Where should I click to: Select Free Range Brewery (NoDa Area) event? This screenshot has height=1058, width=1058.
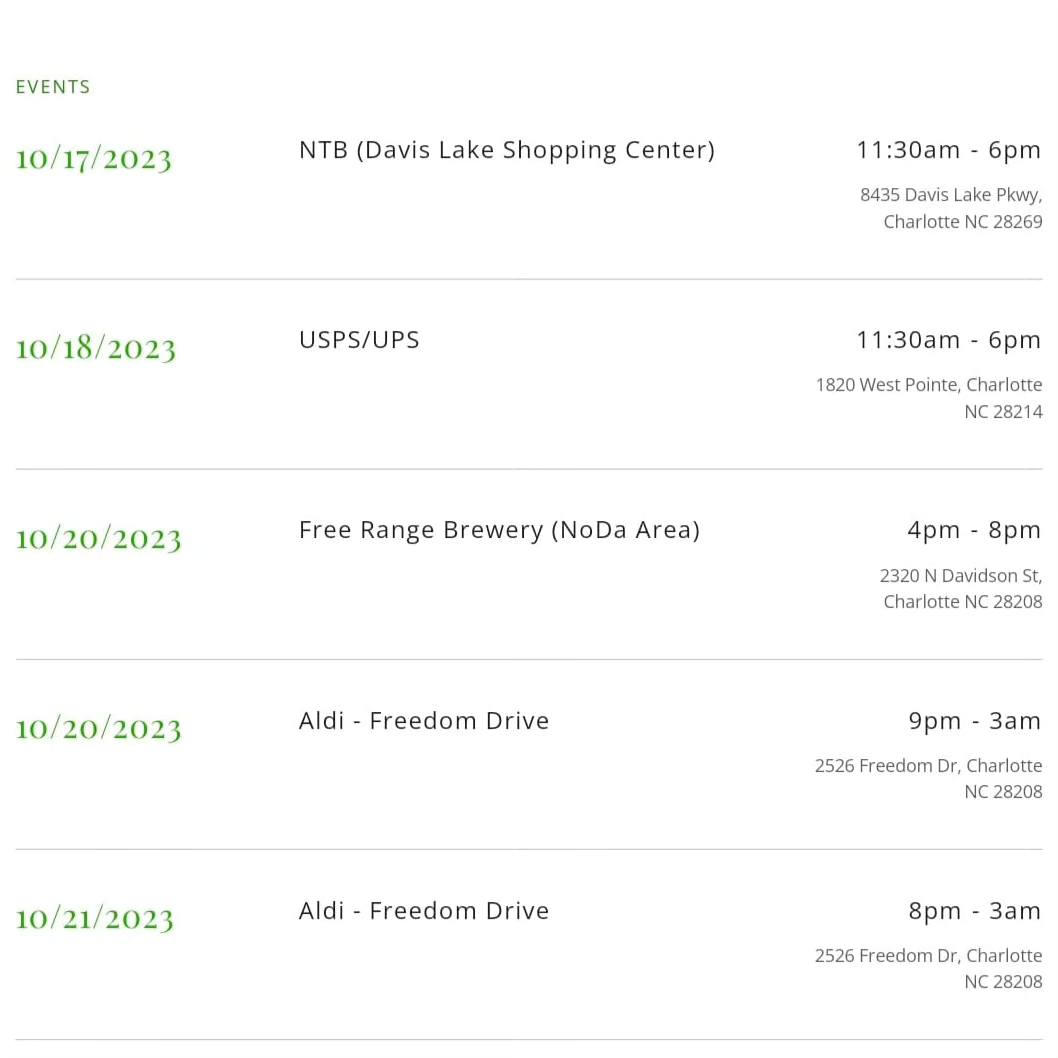click(x=499, y=530)
